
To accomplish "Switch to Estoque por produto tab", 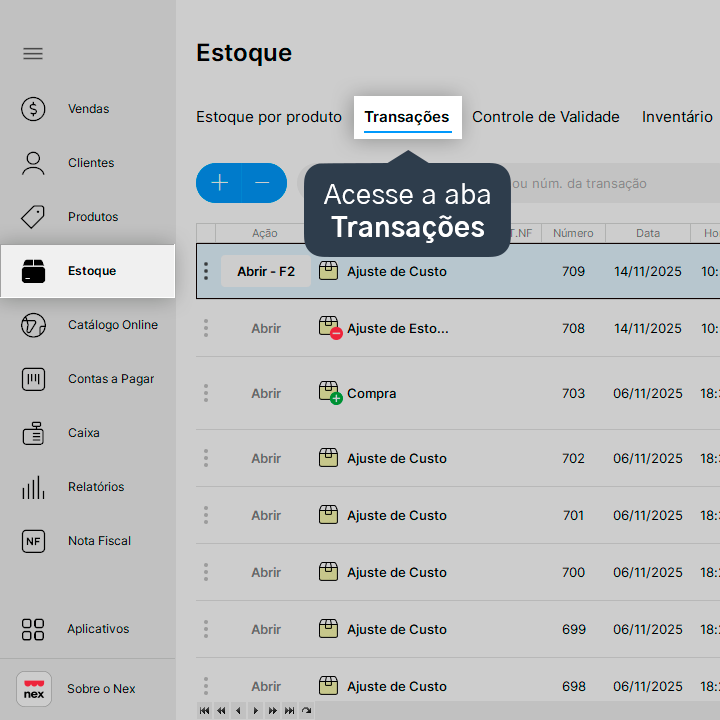I will 269,117.
